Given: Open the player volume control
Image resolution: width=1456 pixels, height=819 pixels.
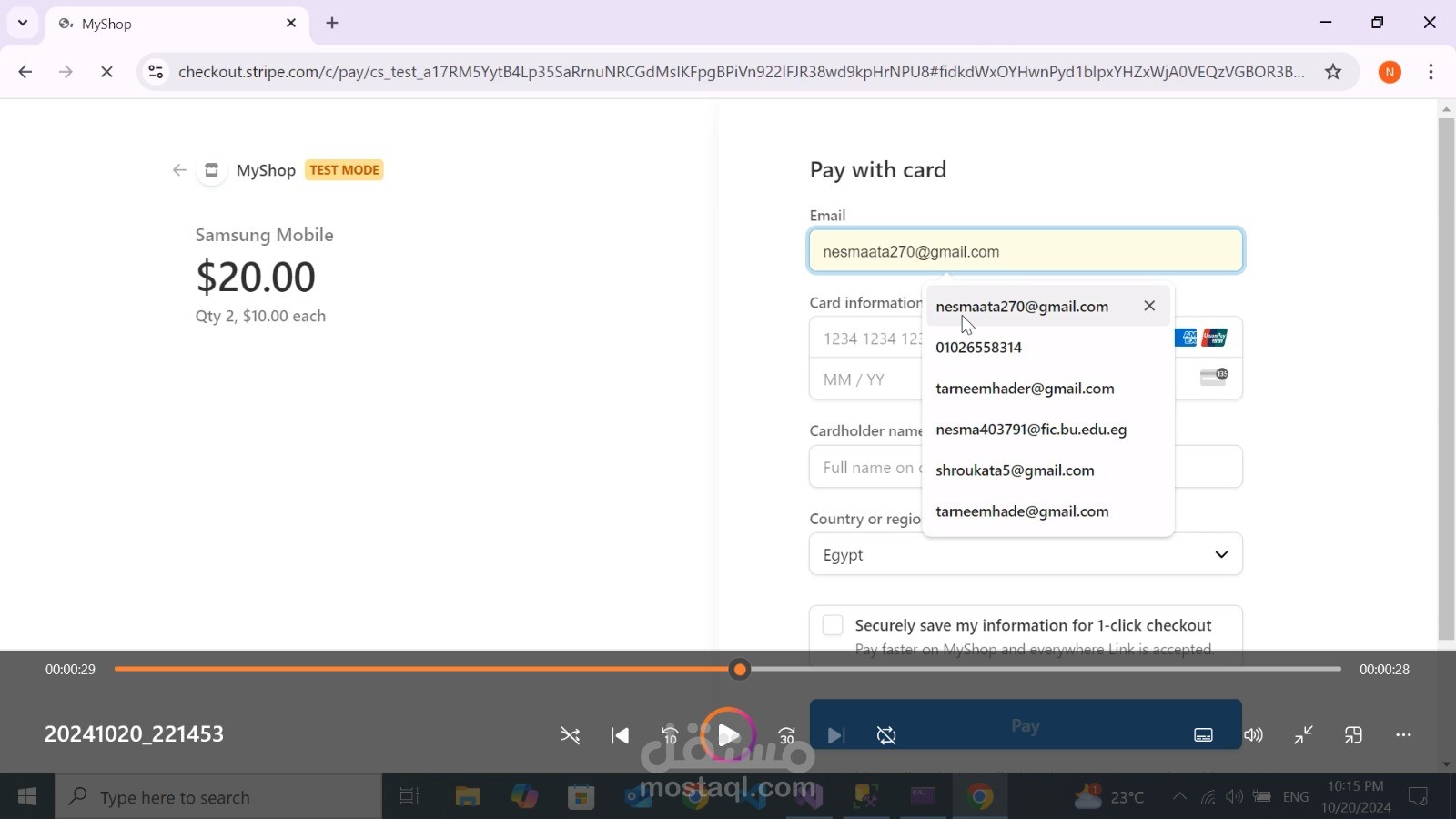Looking at the screenshot, I should pos(1253,735).
